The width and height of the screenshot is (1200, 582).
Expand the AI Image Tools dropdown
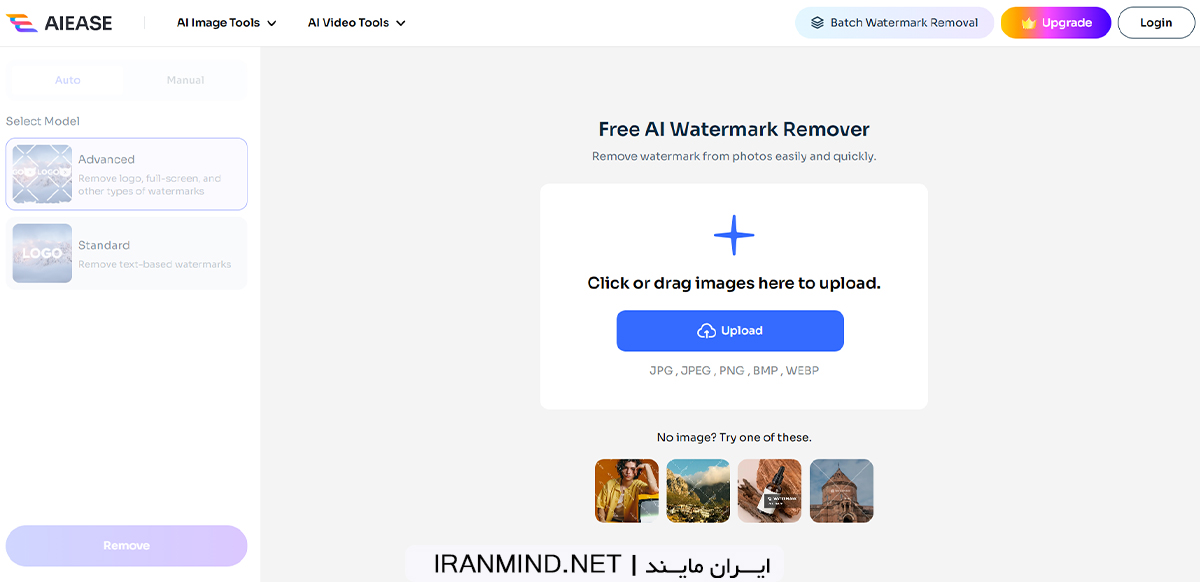pyautogui.click(x=227, y=23)
